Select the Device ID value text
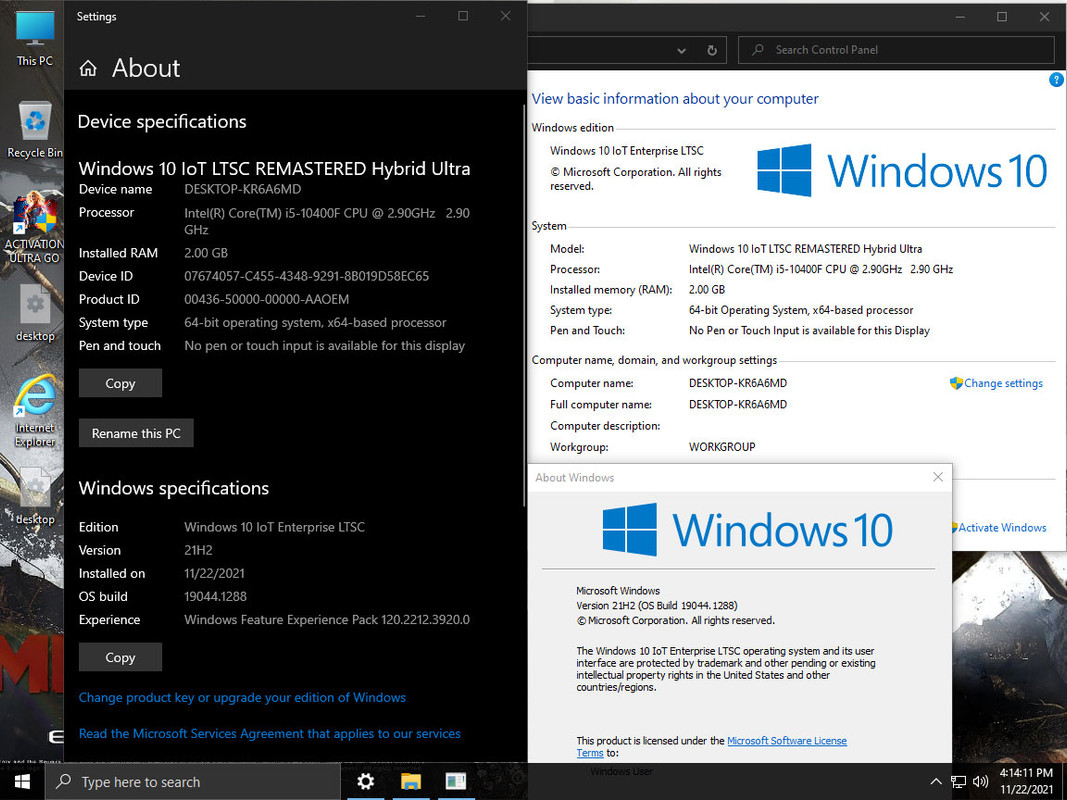 [x=306, y=276]
